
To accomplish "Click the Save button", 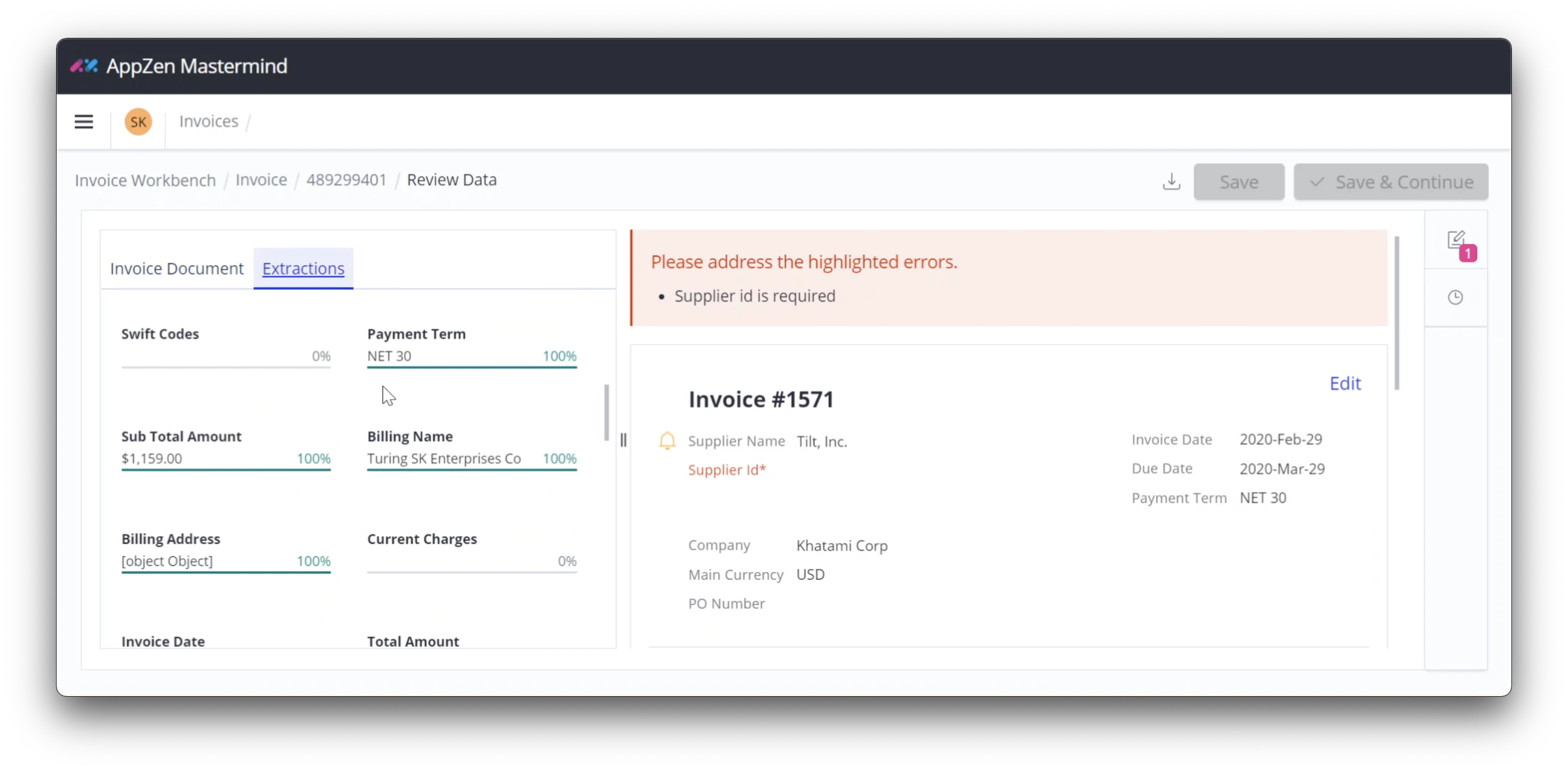I will point(1238,181).
